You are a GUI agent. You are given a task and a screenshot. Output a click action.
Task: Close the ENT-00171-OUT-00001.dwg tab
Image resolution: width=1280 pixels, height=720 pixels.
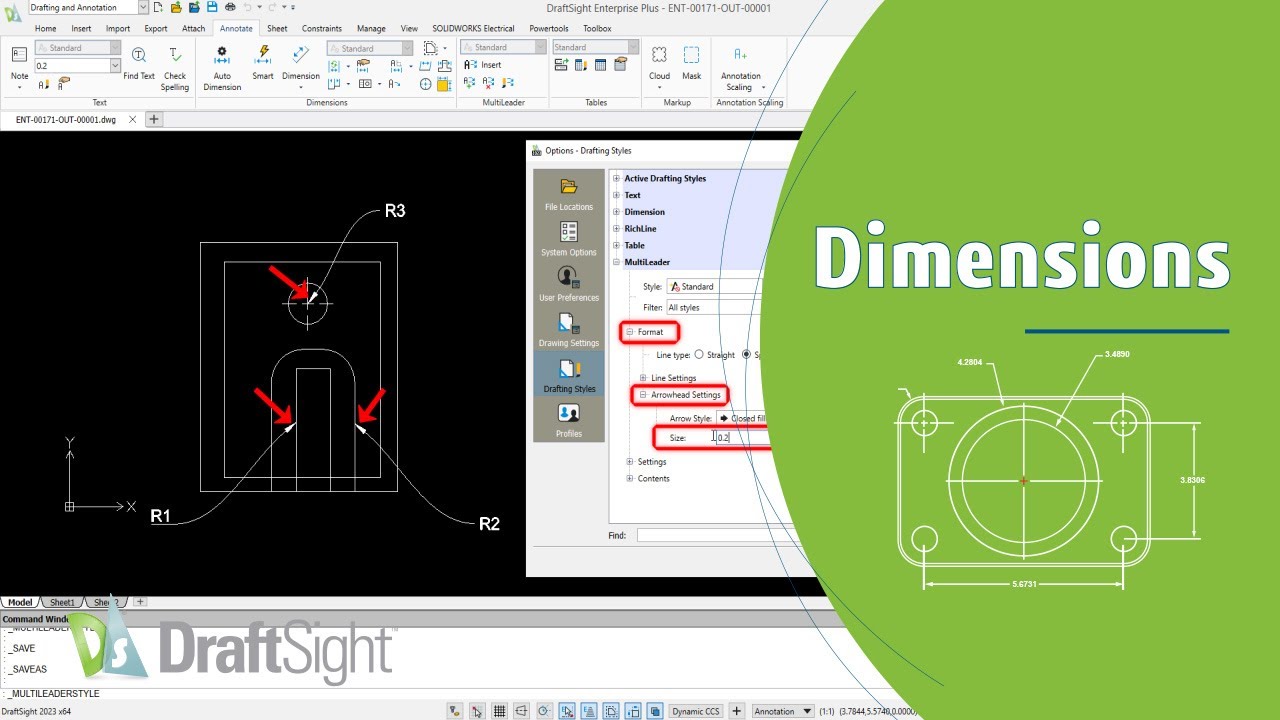pos(133,119)
